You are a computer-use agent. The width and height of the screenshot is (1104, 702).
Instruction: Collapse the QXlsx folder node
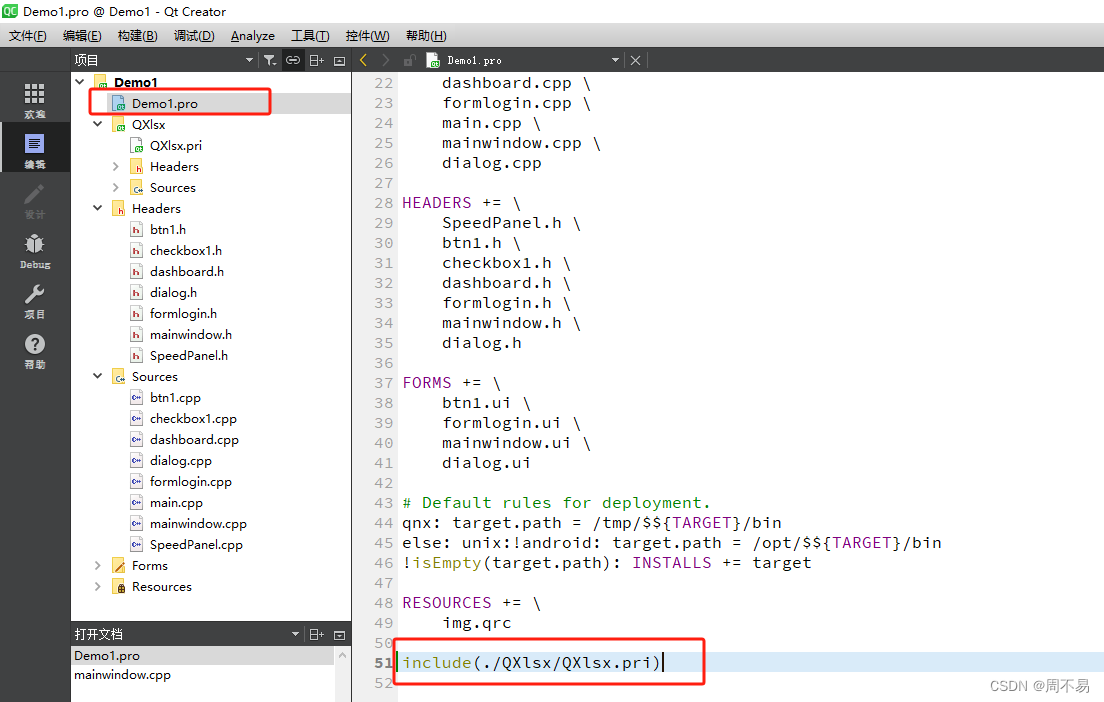tap(98, 124)
